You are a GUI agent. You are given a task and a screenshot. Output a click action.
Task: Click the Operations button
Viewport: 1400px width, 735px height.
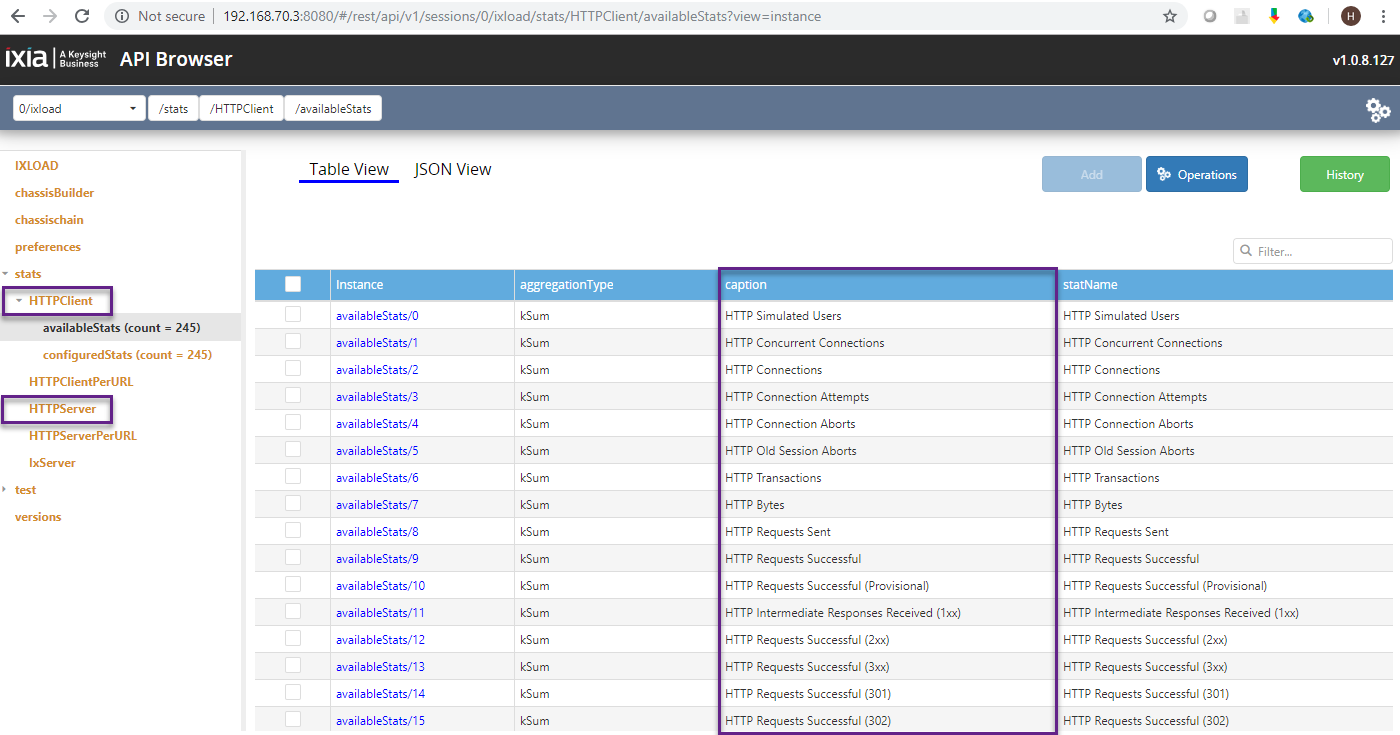[x=1196, y=174]
